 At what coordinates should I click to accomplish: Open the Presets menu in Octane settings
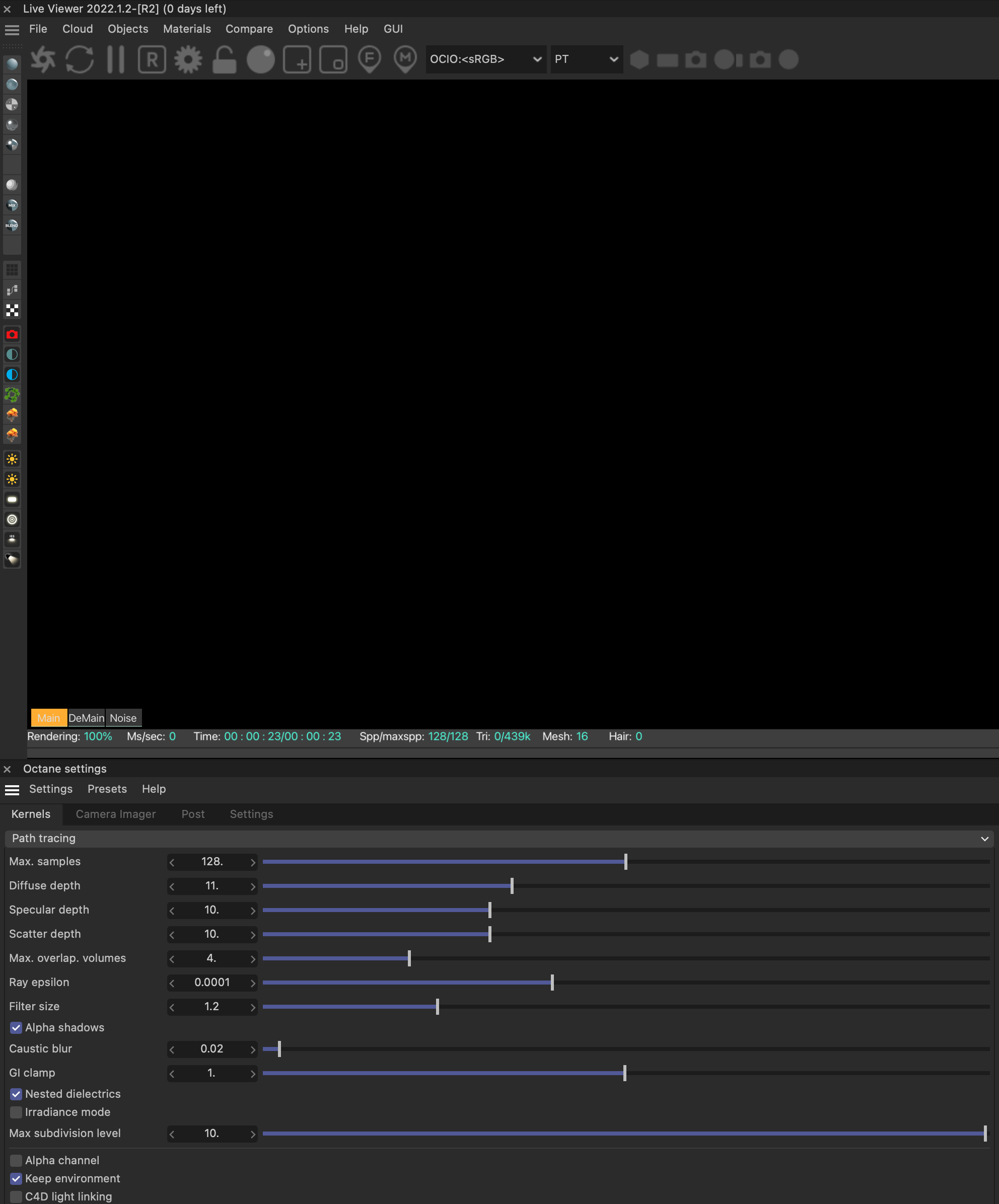pos(107,789)
